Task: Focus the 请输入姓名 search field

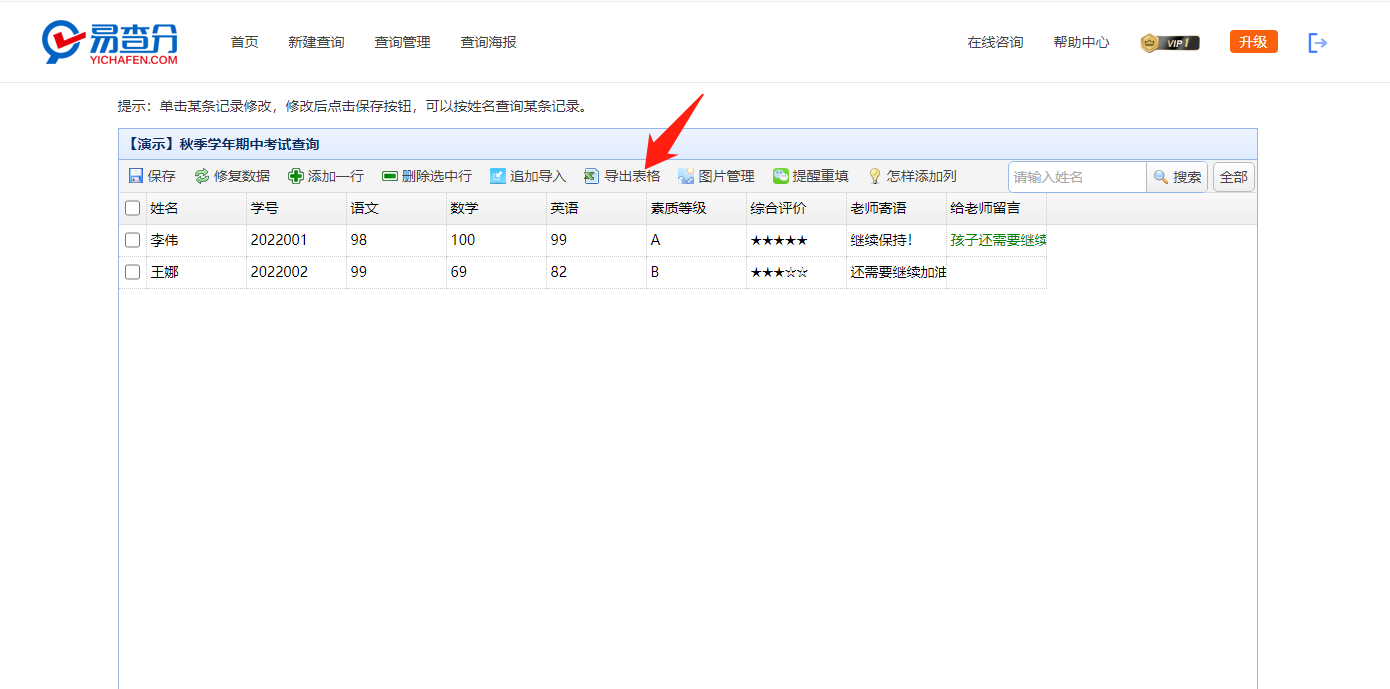Action: click(1077, 177)
